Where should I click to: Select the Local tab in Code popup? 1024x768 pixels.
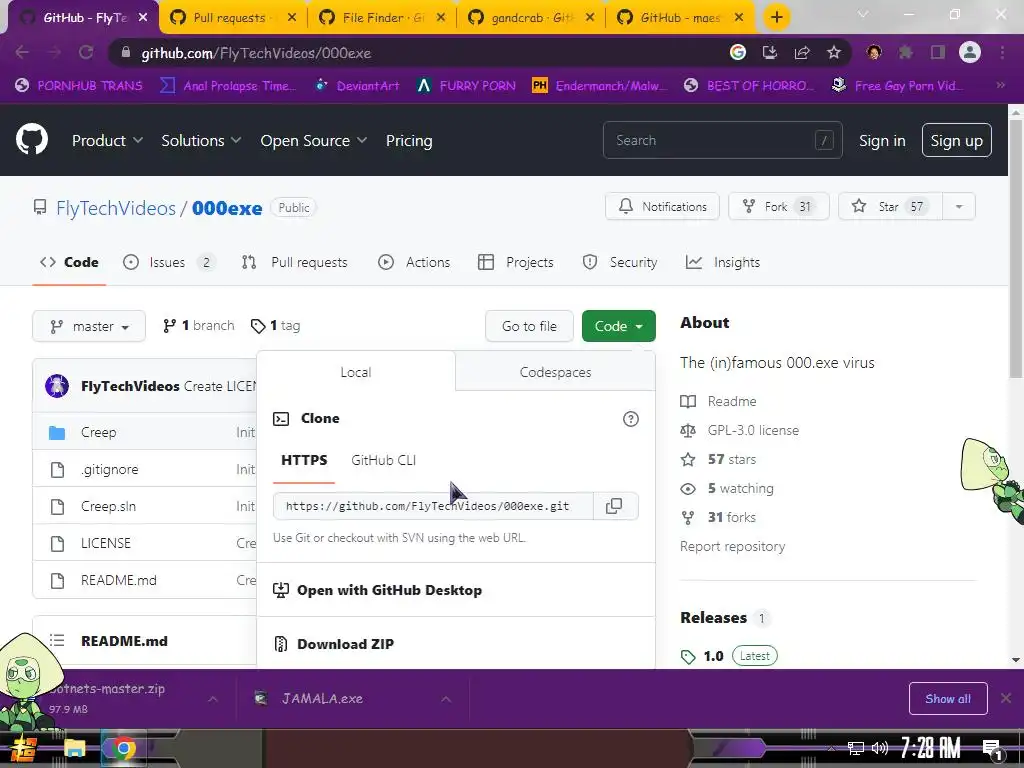(x=356, y=372)
